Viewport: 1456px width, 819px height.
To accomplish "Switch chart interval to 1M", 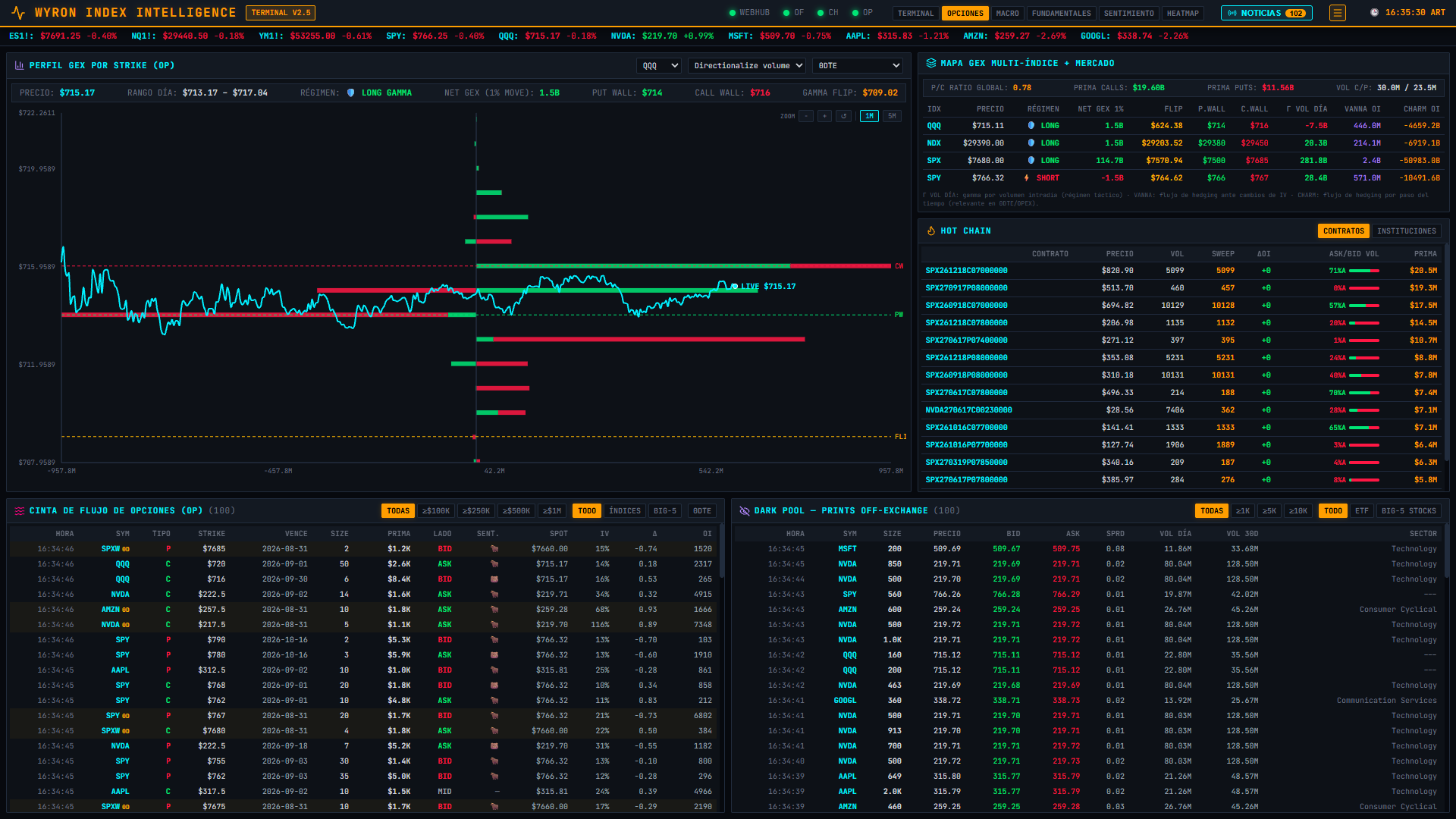I will coord(869,116).
